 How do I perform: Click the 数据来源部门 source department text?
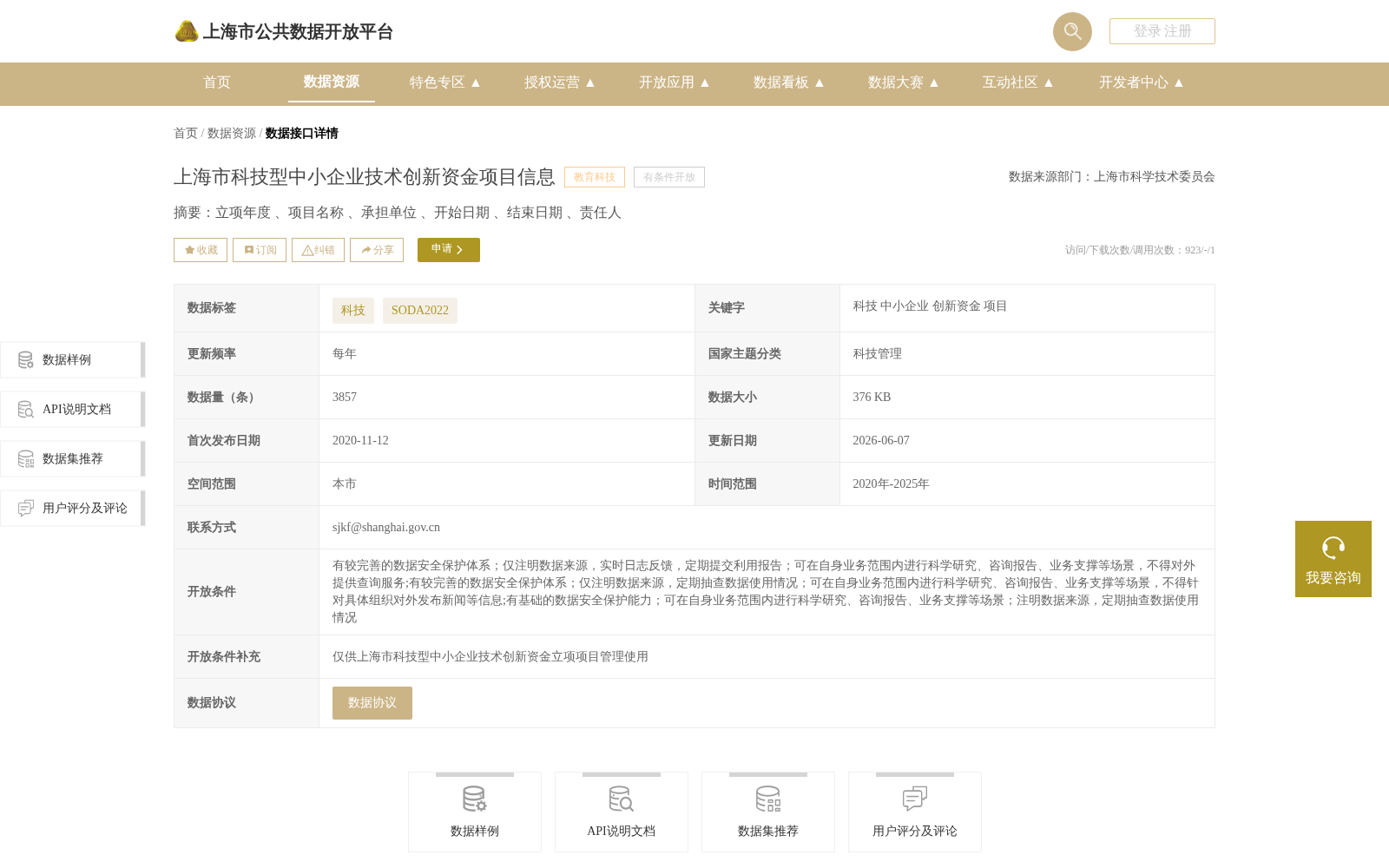click(x=1112, y=176)
